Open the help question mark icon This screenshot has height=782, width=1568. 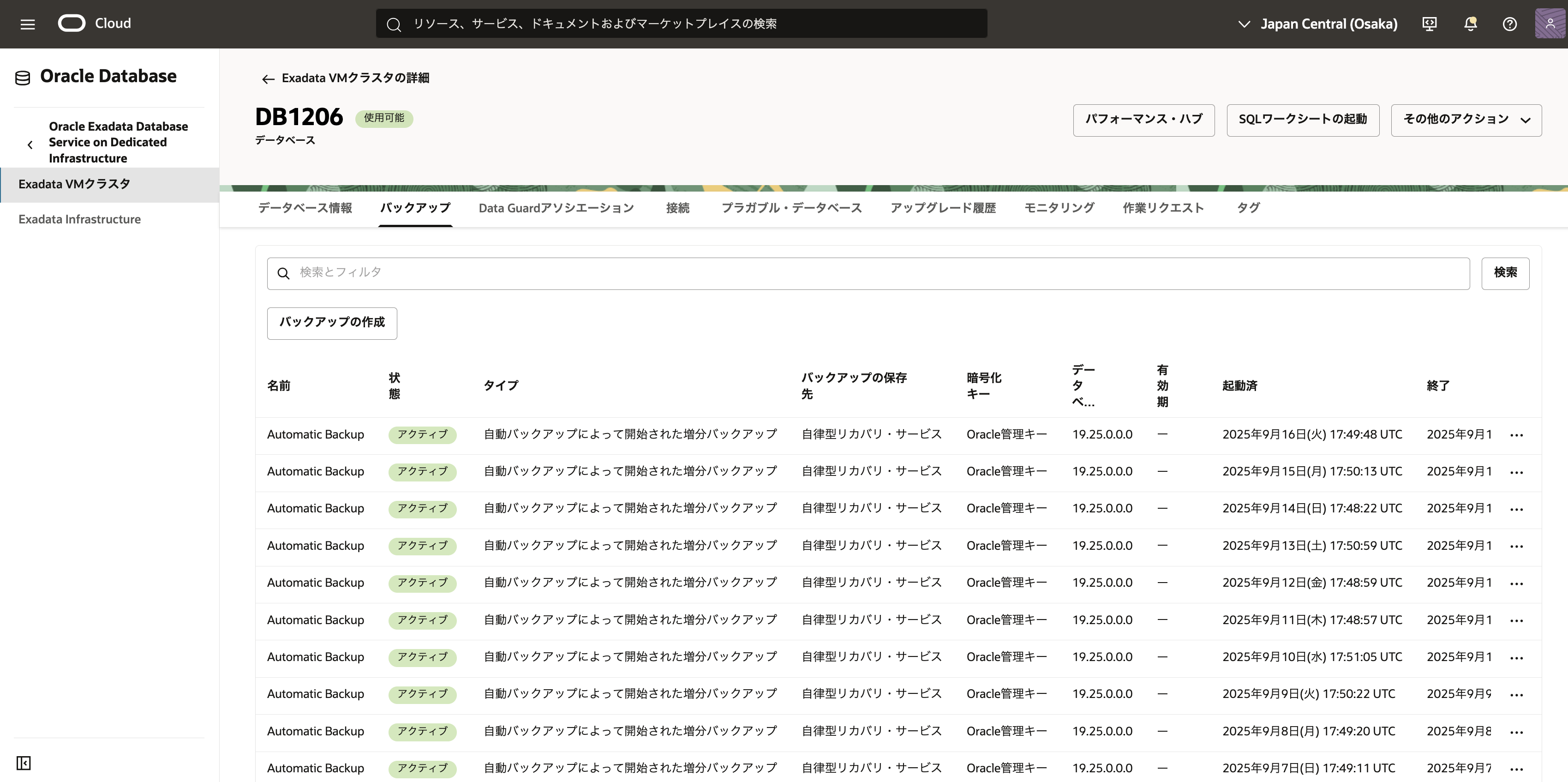pyautogui.click(x=1509, y=24)
